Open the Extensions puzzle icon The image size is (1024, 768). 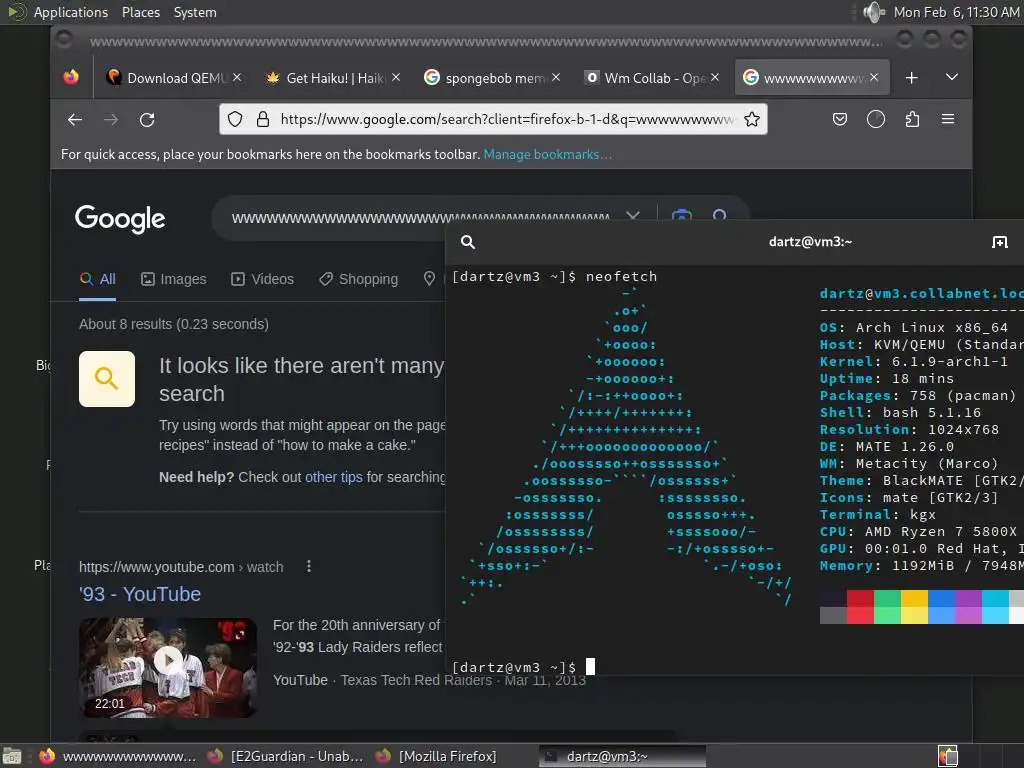912,119
